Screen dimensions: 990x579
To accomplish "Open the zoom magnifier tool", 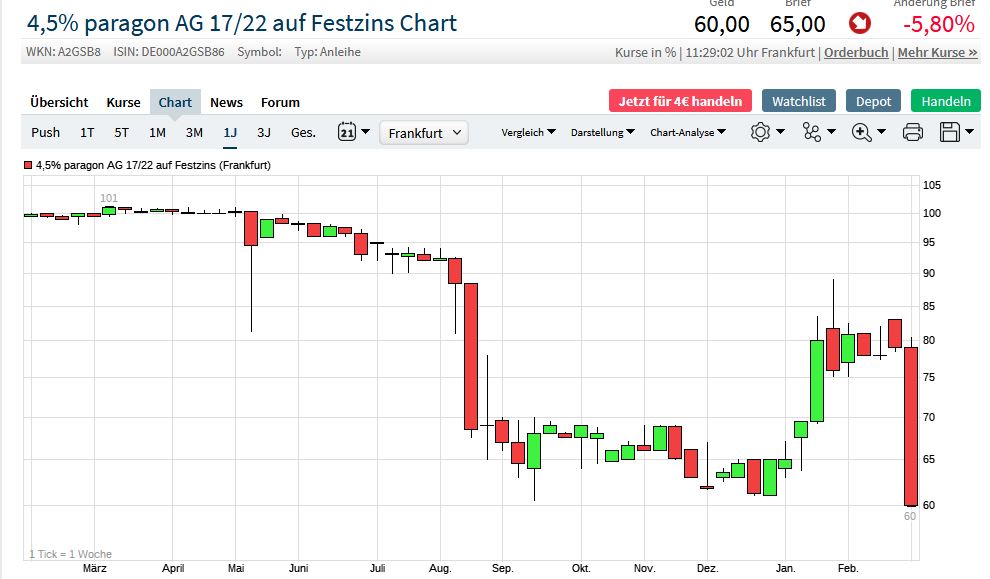I will coord(861,132).
